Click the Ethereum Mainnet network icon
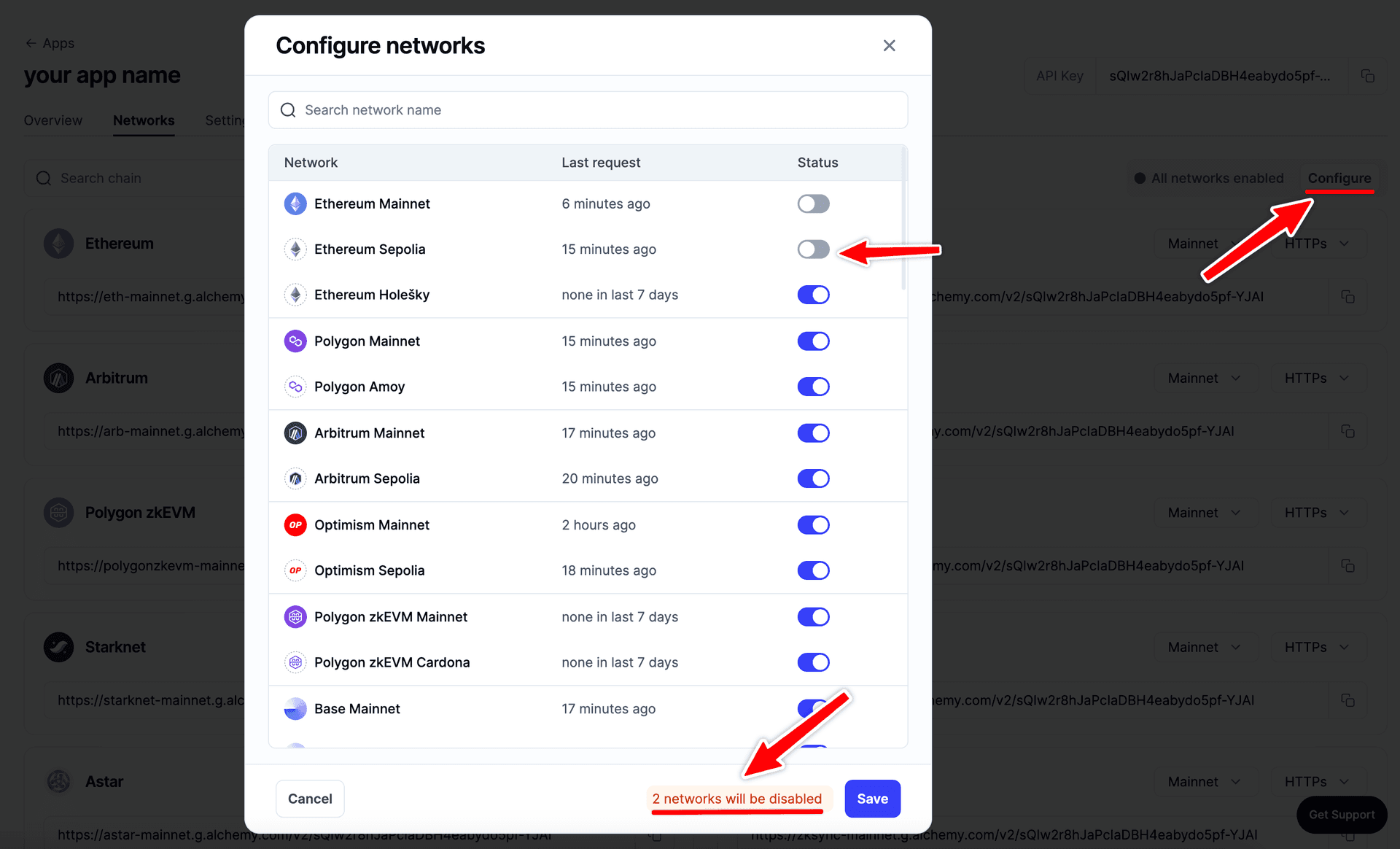The image size is (1400, 849). 295,203
